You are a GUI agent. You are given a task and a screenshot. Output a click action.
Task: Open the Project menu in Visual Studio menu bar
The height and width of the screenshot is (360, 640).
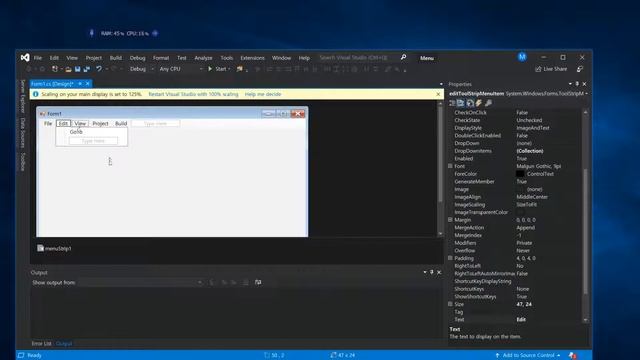pos(93,58)
